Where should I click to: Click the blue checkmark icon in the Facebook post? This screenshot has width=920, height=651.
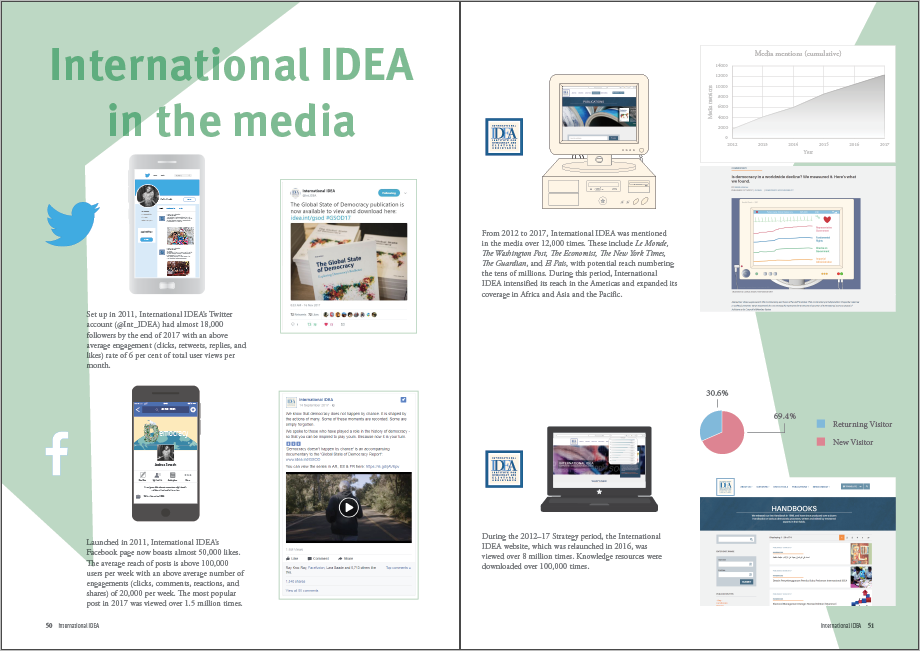click(403, 399)
